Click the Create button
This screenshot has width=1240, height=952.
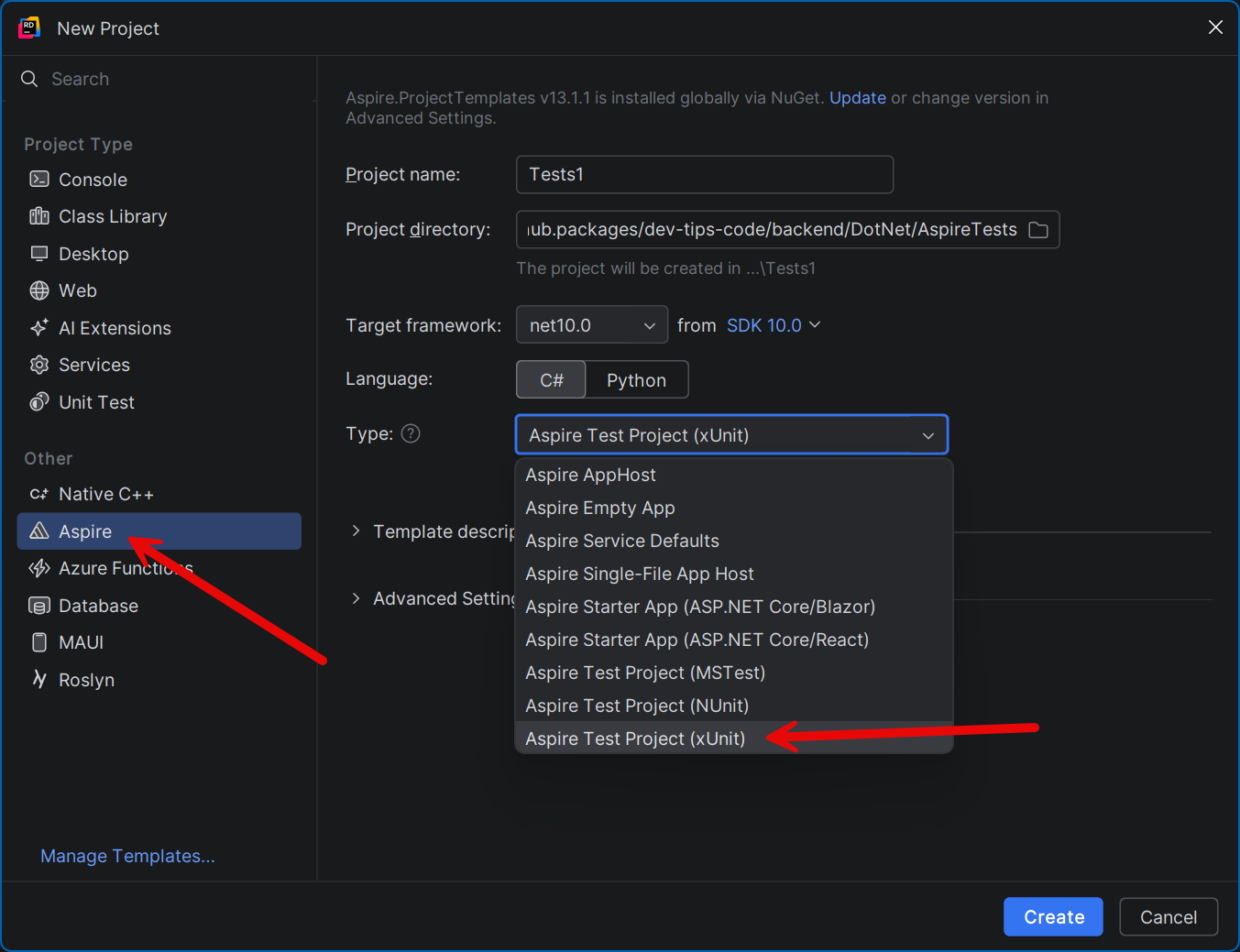[x=1053, y=917]
